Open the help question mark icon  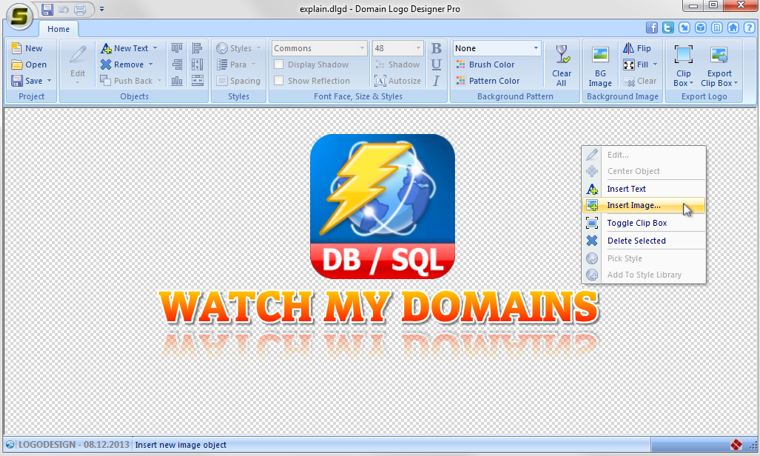pos(749,28)
